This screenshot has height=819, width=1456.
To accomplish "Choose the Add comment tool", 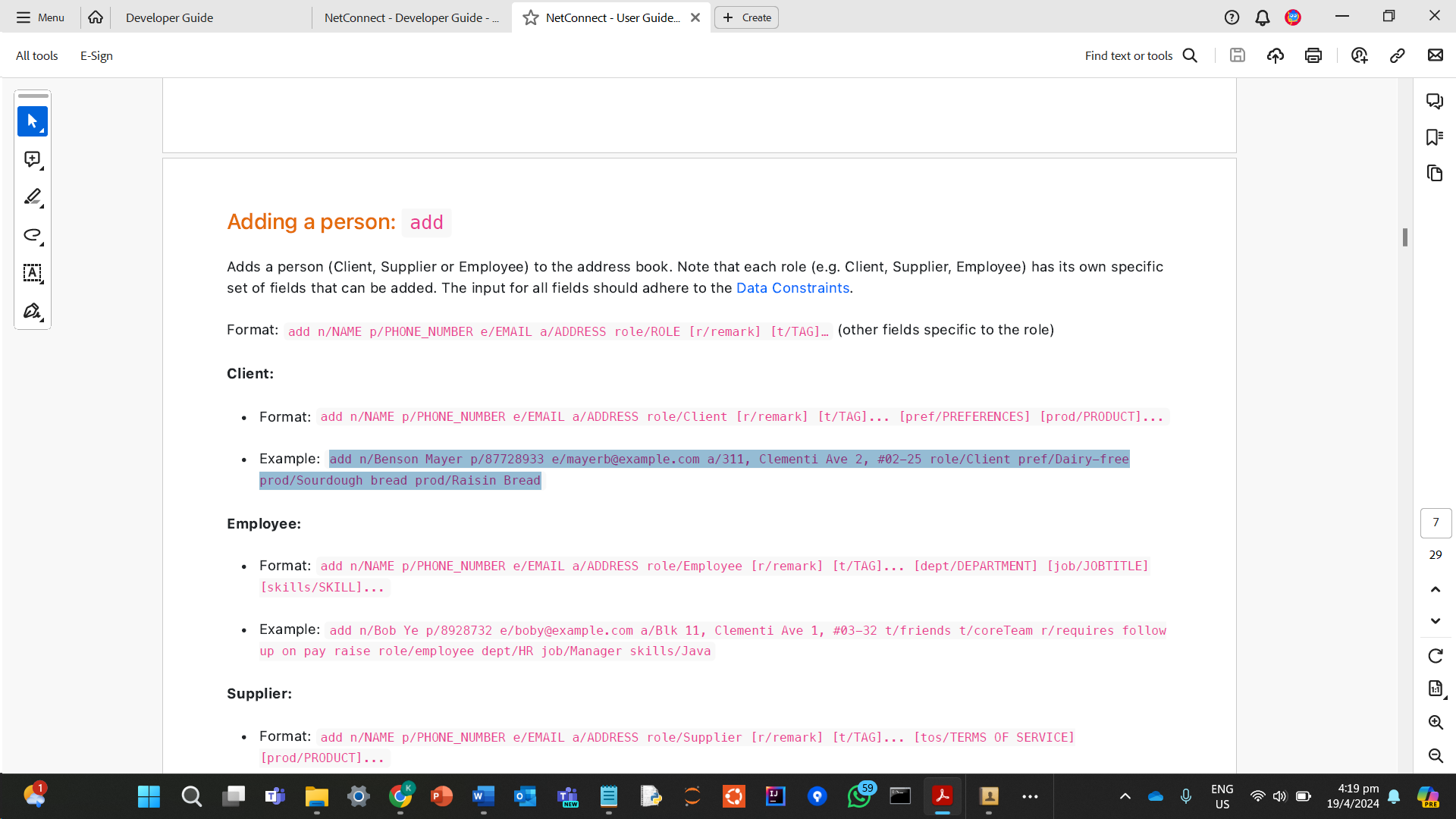I will pos(32,159).
